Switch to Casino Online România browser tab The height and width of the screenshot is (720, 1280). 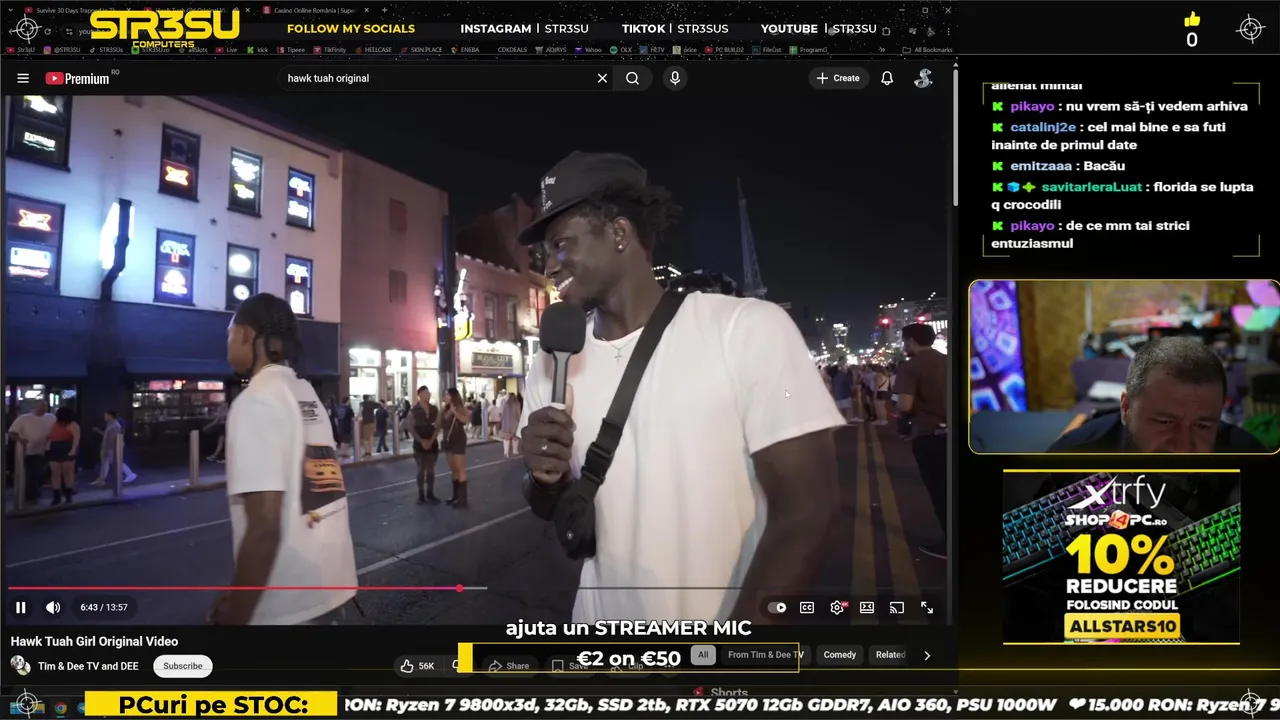318,10
